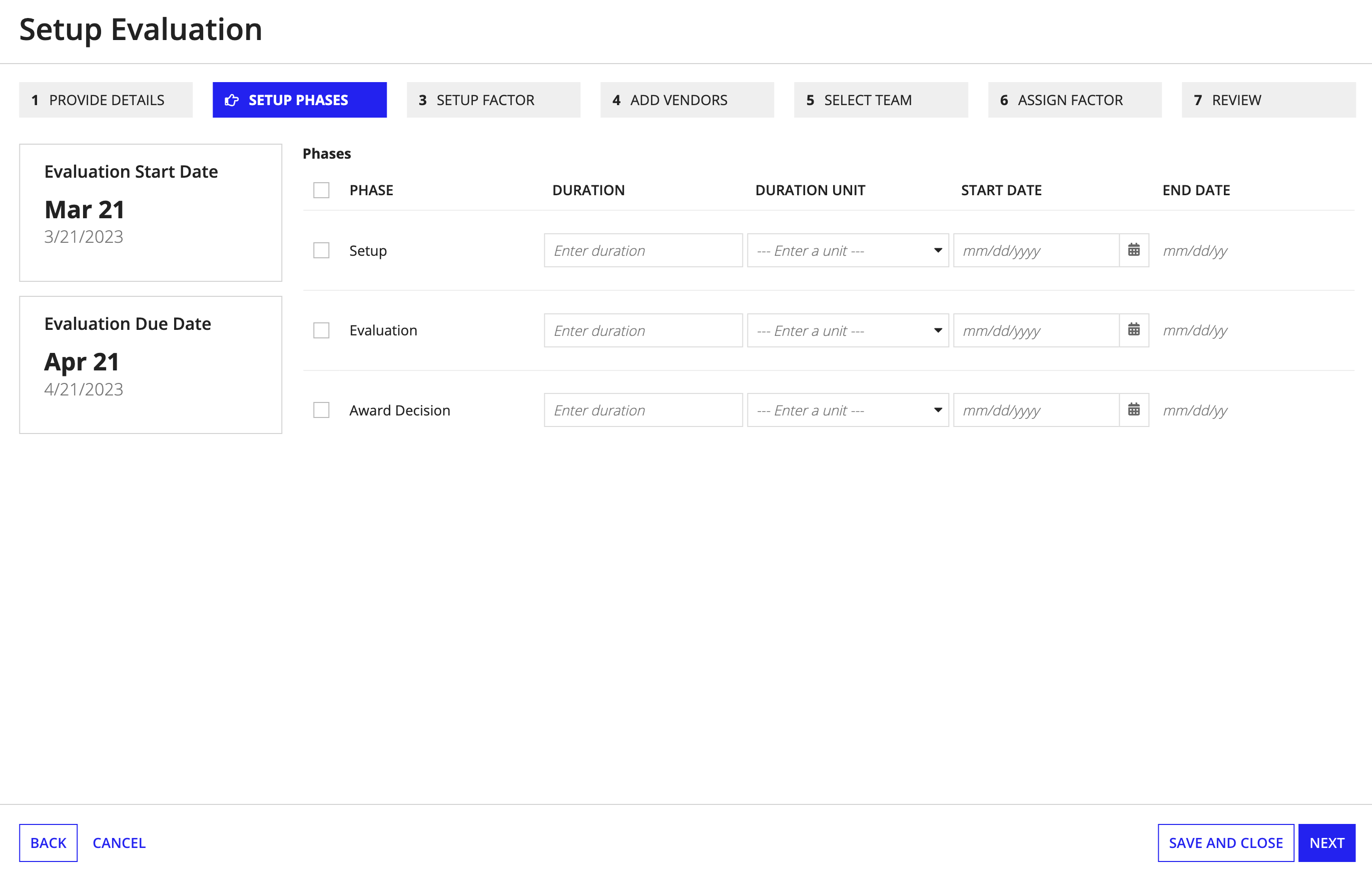Screen dimensions: 1372x873
Task: Click the Award Decision phase name
Action: point(400,410)
